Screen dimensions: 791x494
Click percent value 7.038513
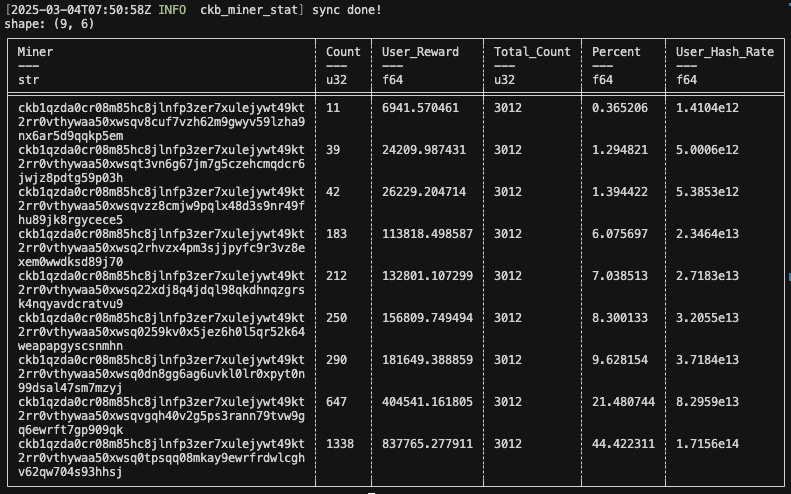click(619, 276)
